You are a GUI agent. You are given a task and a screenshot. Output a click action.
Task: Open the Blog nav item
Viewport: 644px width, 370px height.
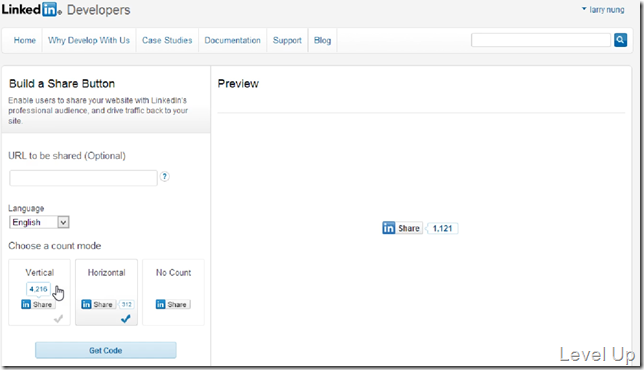pos(322,40)
